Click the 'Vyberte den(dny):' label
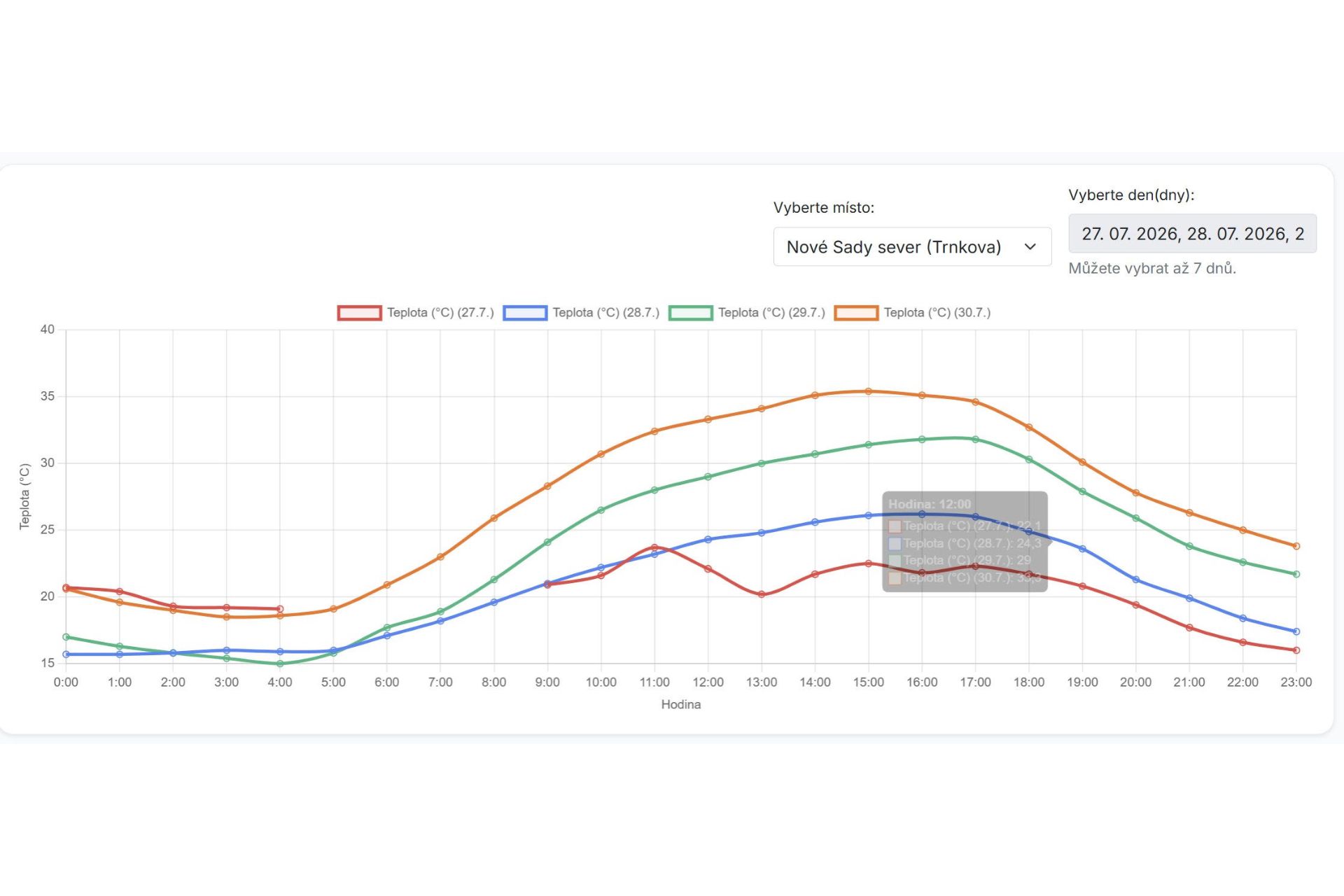Screen dimensions: 1344x896 tap(1131, 195)
